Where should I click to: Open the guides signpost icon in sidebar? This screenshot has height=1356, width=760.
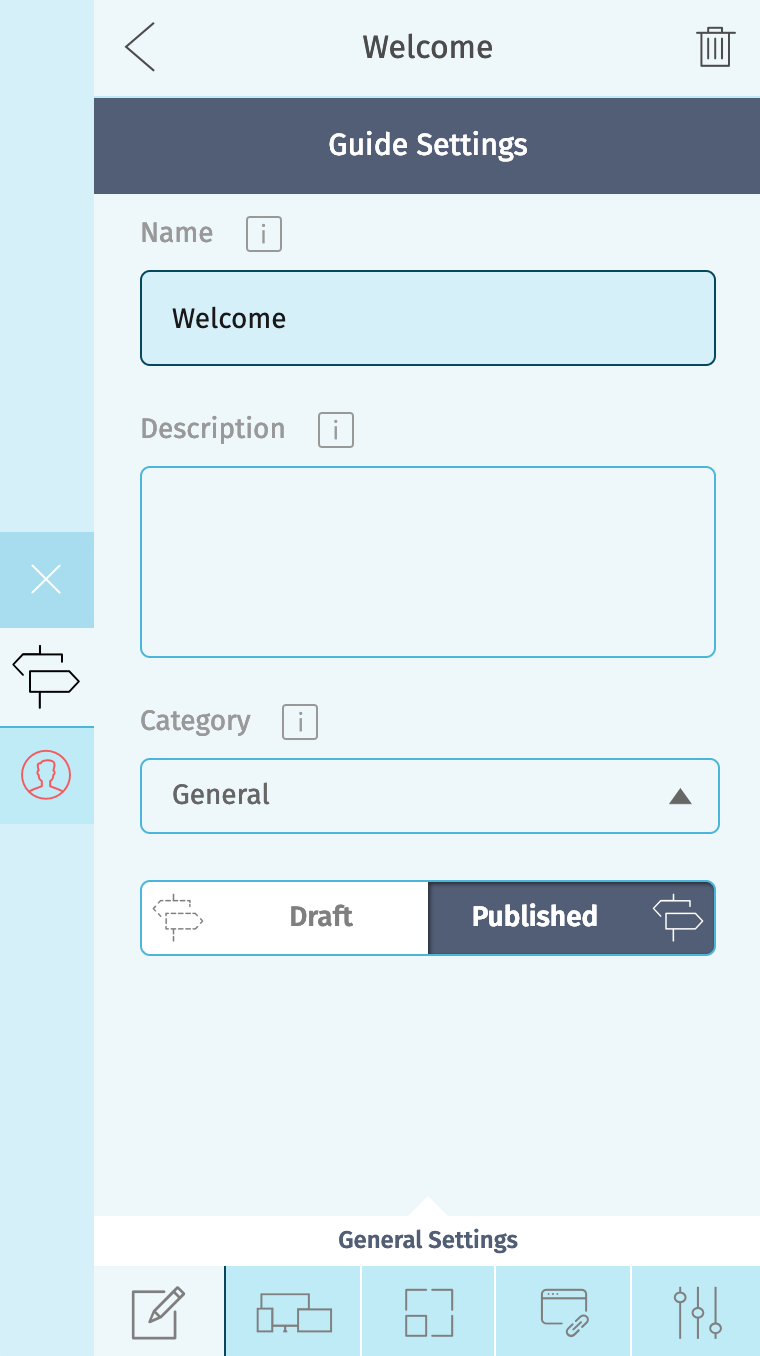click(46, 677)
